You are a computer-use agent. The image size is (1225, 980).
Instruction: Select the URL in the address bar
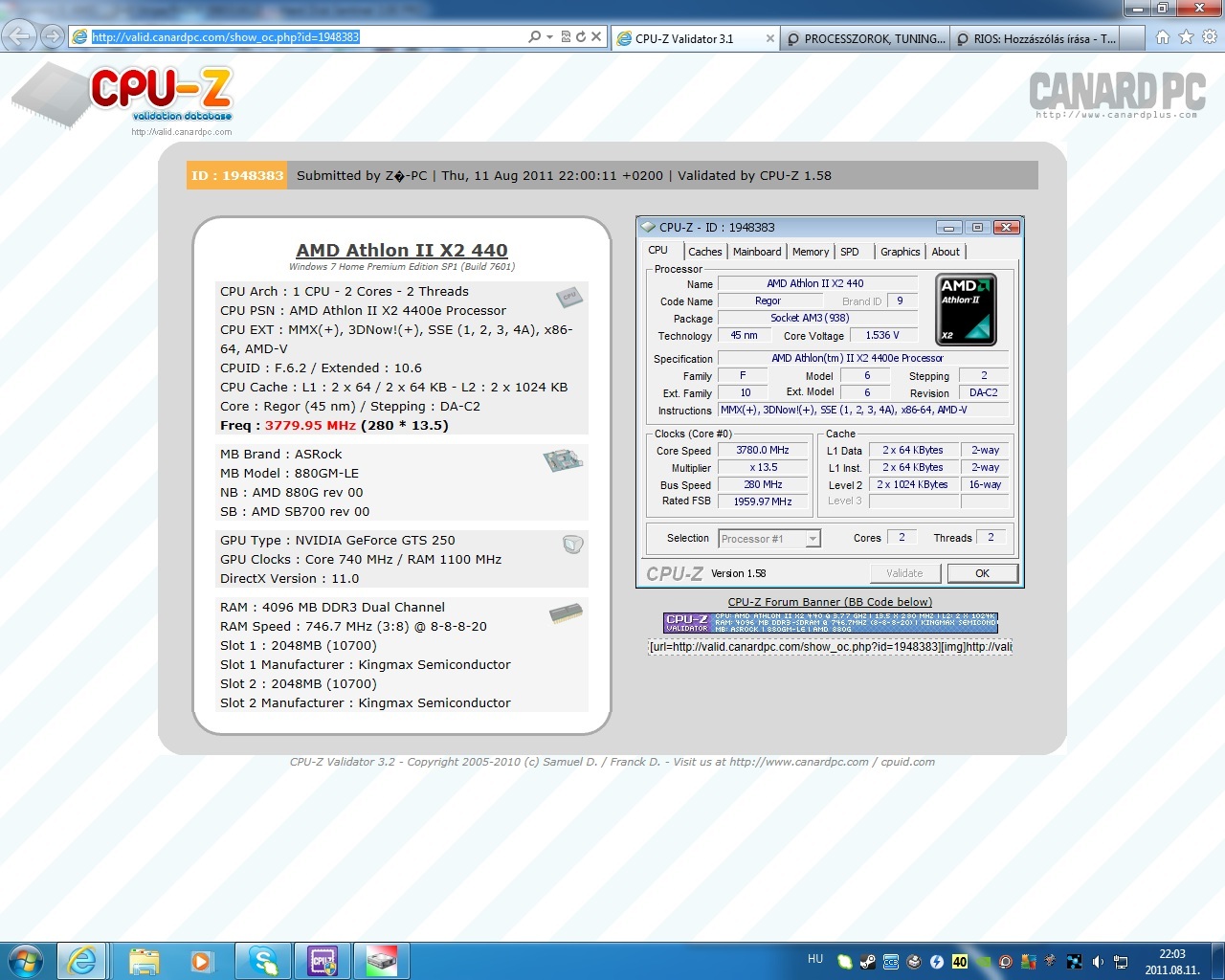point(225,37)
